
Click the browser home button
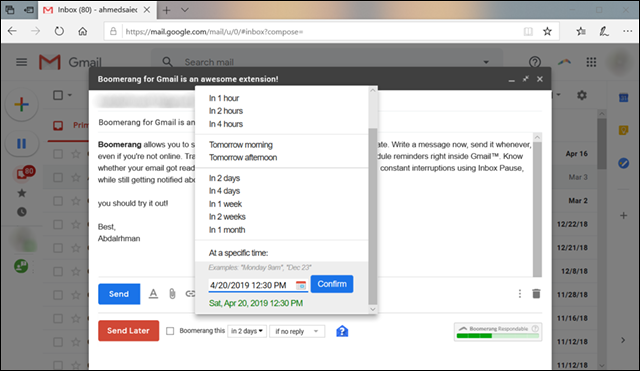point(82,31)
